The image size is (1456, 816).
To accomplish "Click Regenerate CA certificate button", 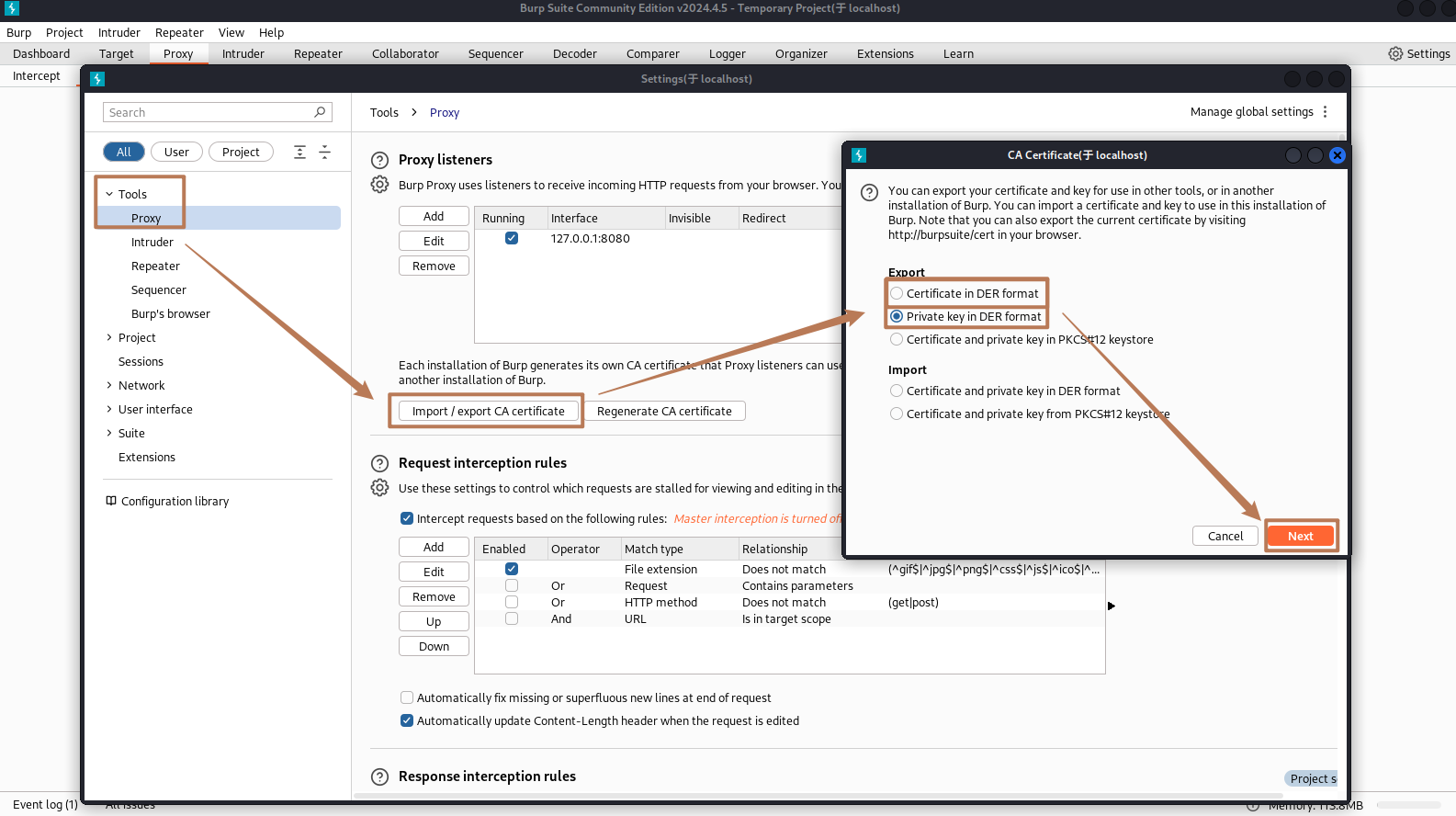I will (664, 411).
